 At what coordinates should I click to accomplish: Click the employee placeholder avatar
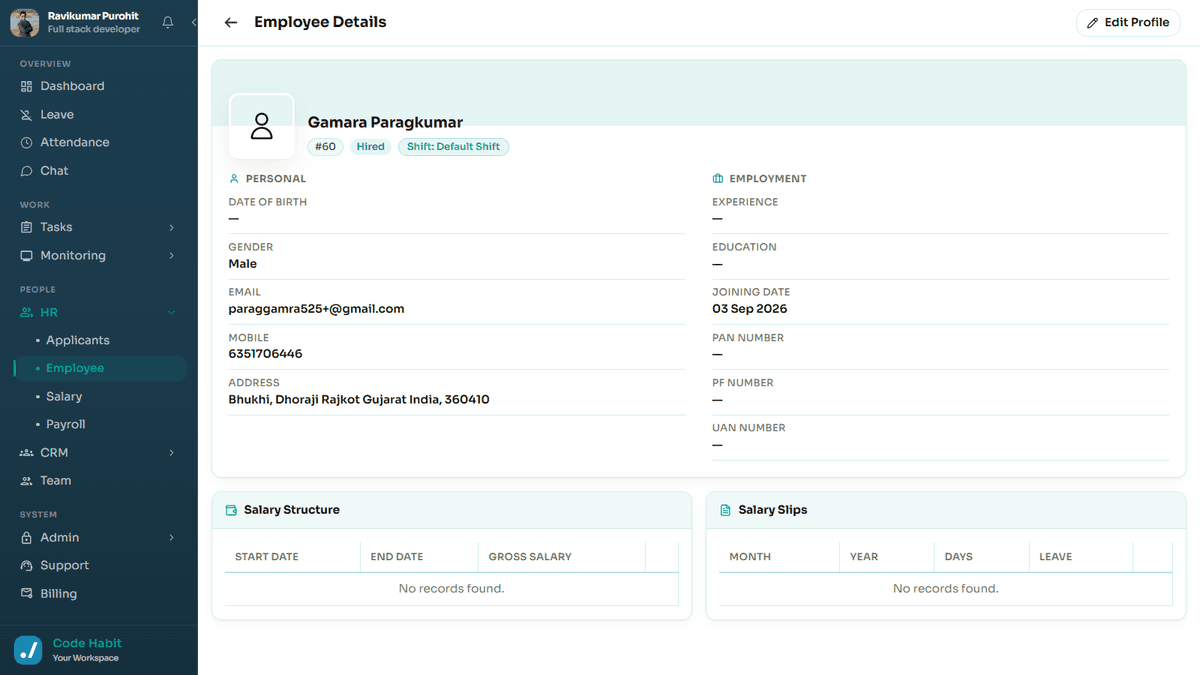tap(262, 126)
